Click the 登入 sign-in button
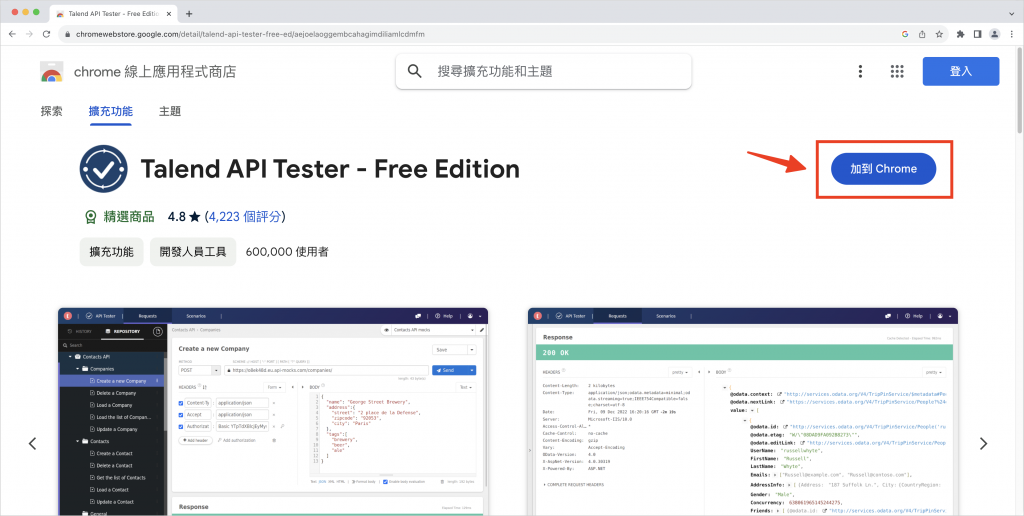The image size is (1024, 516). point(961,71)
